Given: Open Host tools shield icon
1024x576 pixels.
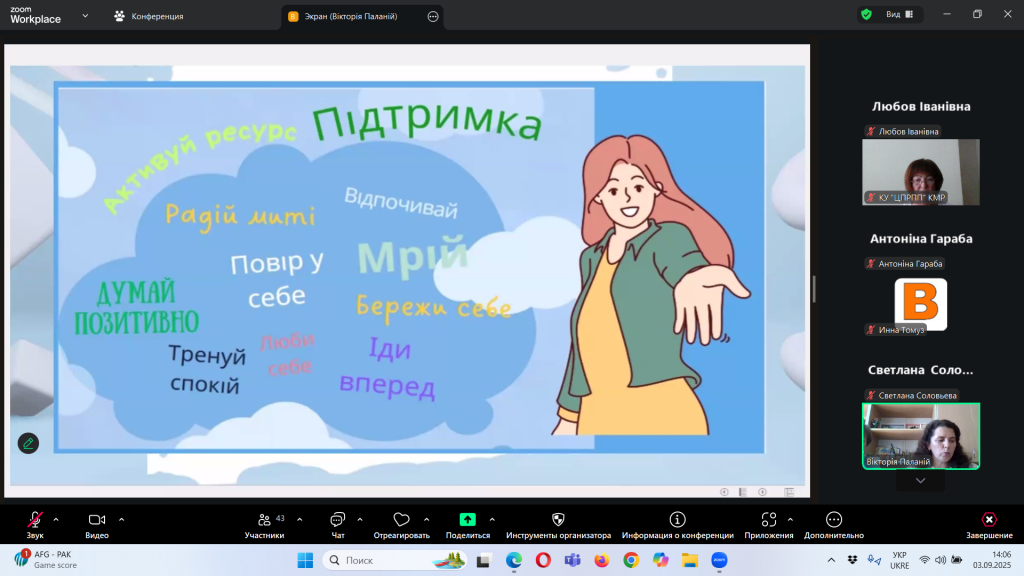Looking at the screenshot, I should [558, 520].
